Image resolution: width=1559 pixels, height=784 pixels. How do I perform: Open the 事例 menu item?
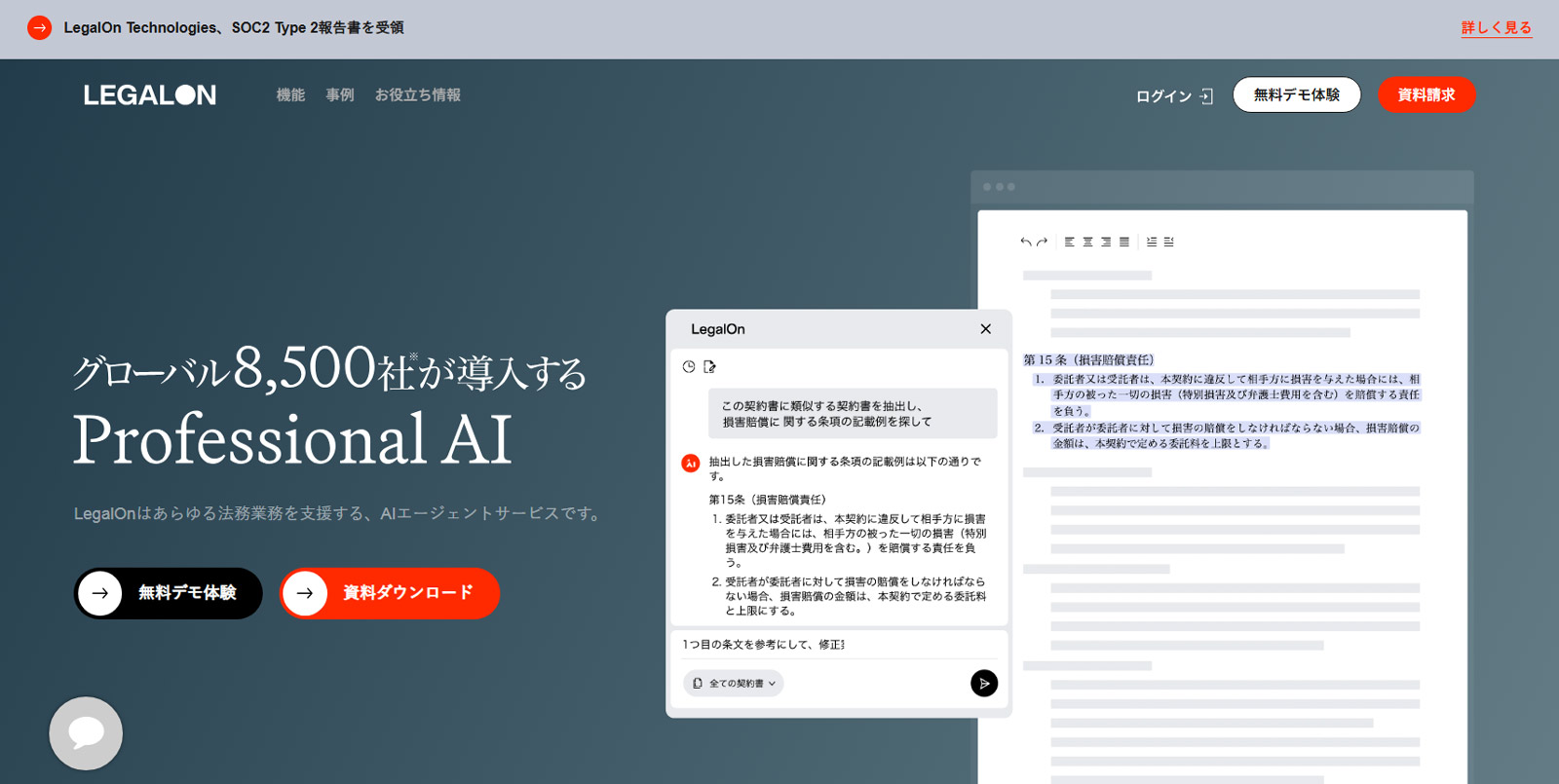pos(340,94)
